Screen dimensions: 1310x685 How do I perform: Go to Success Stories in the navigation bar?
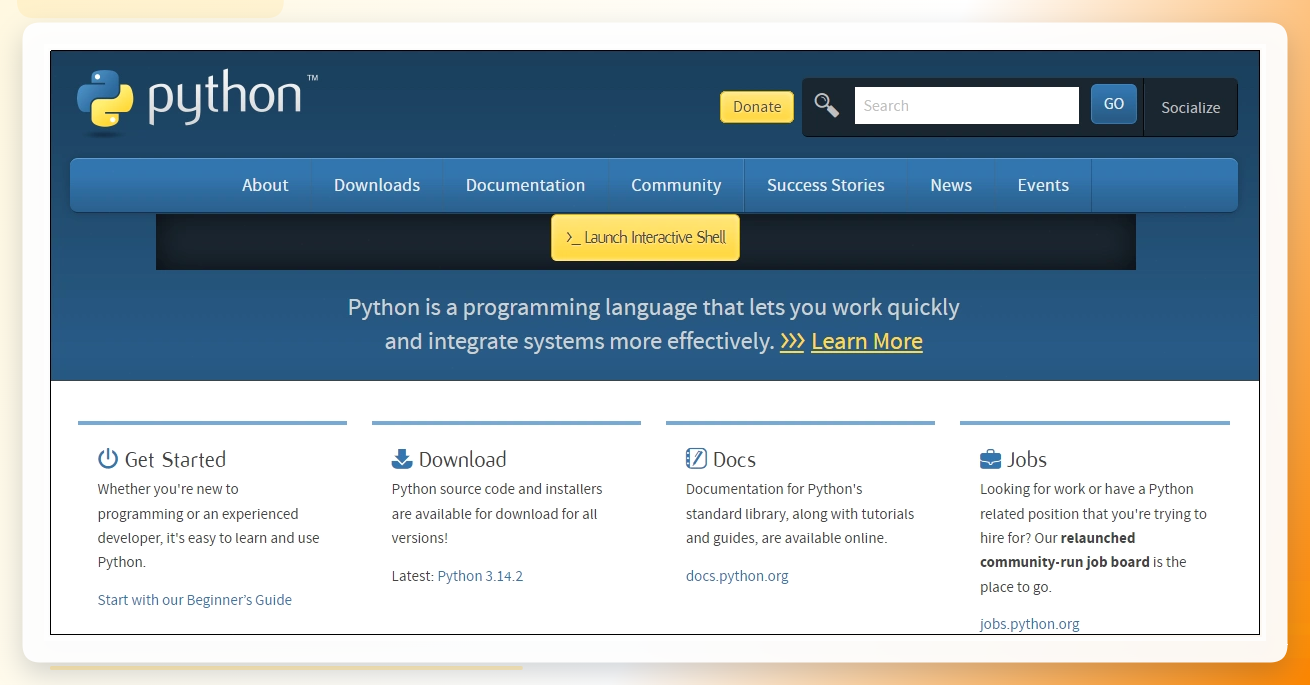click(x=826, y=185)
